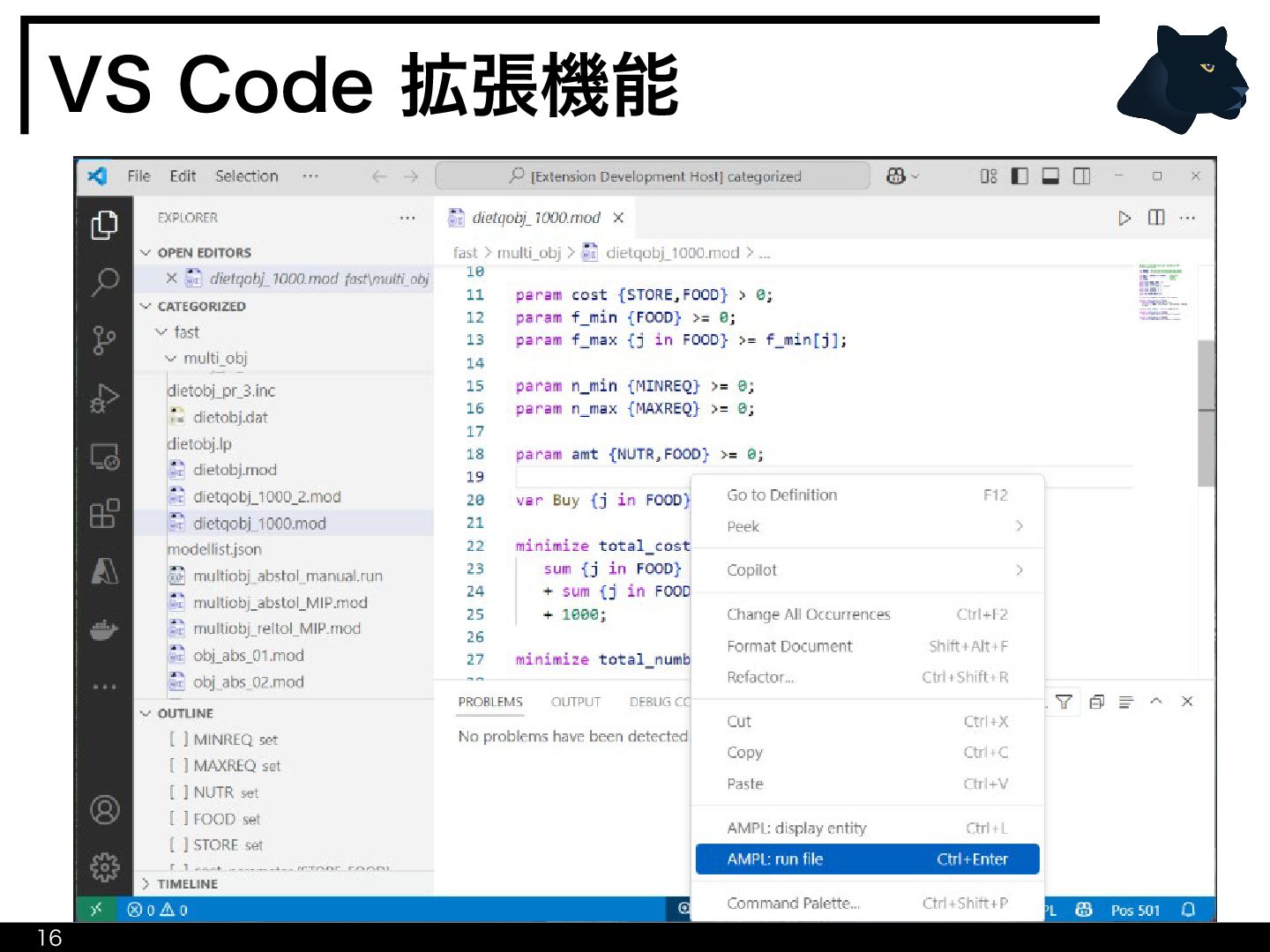Open the Peek submenu
The width and height of the screenshot is (1270, 952).
click(867, 526)
